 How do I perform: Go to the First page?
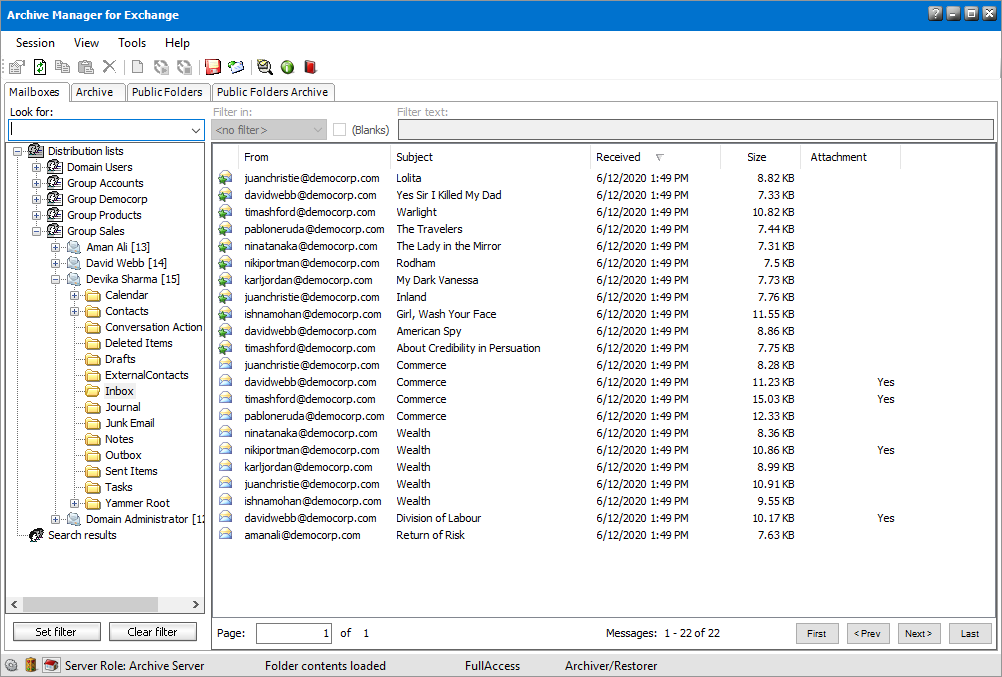[817, 634]
